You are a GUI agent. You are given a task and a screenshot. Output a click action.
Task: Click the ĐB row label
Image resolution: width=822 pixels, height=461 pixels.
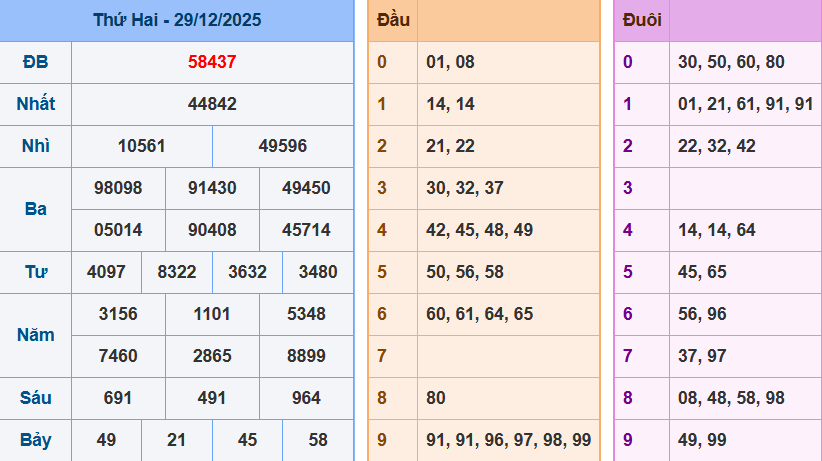click(x=35, y=62)
